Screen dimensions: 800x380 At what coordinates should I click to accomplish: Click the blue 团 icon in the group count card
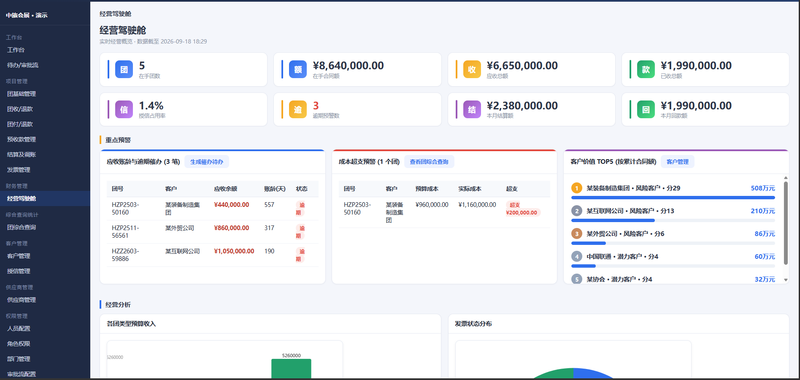(x=124, y=69)
